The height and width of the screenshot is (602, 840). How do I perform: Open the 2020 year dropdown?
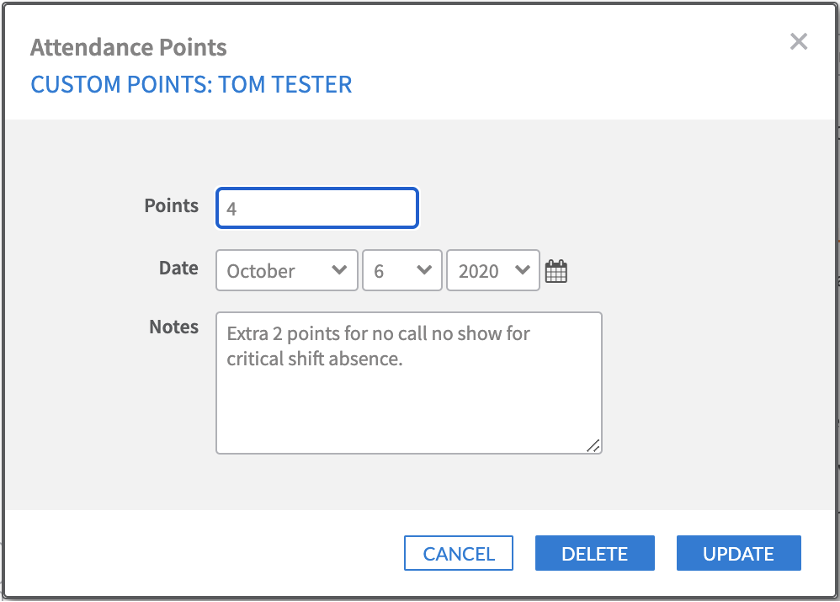tap(493, 270)
